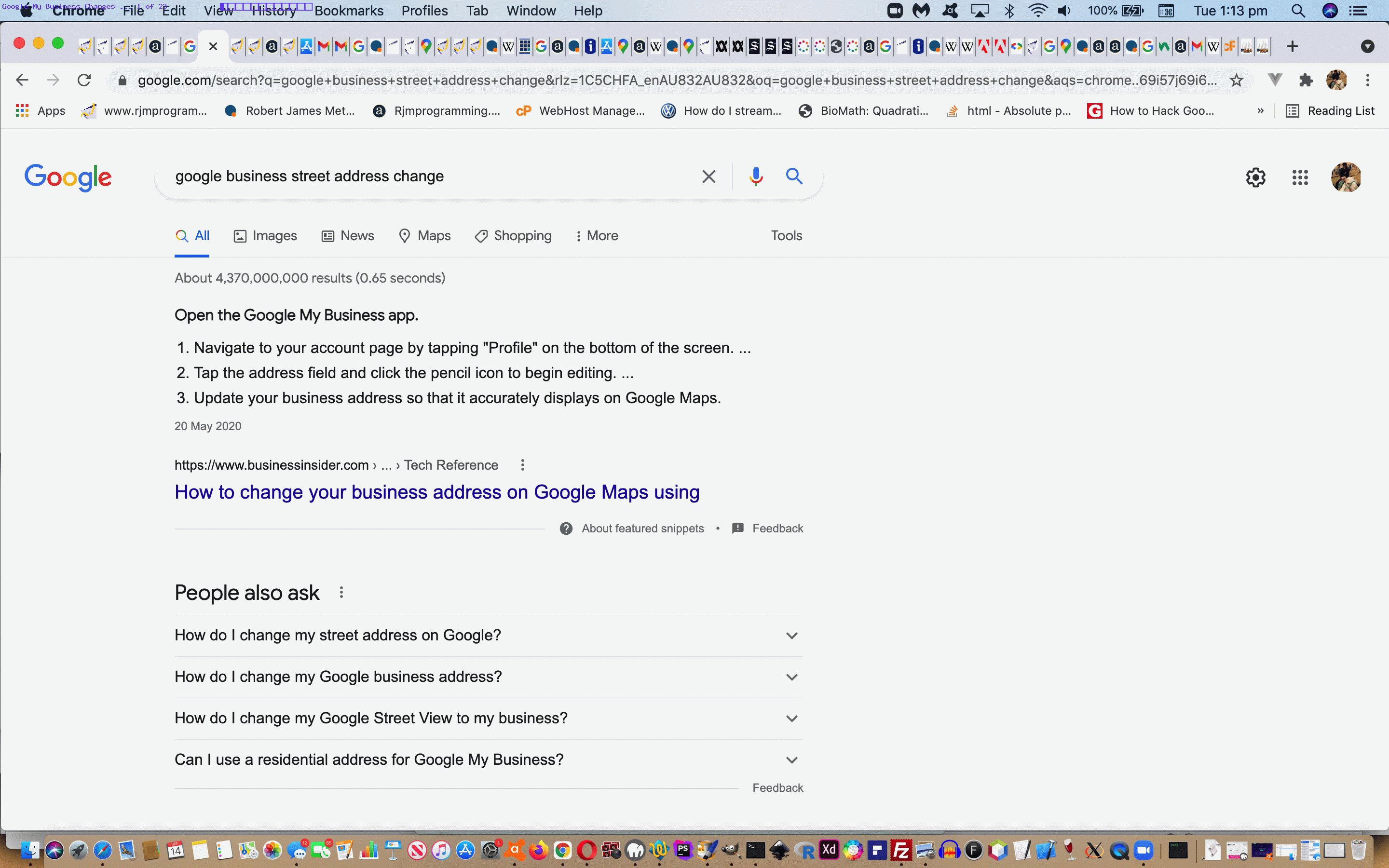This screenshot has width=1389, height=868.
Task: Send Feedback below People also ask
Action: [x=778, y=788]
